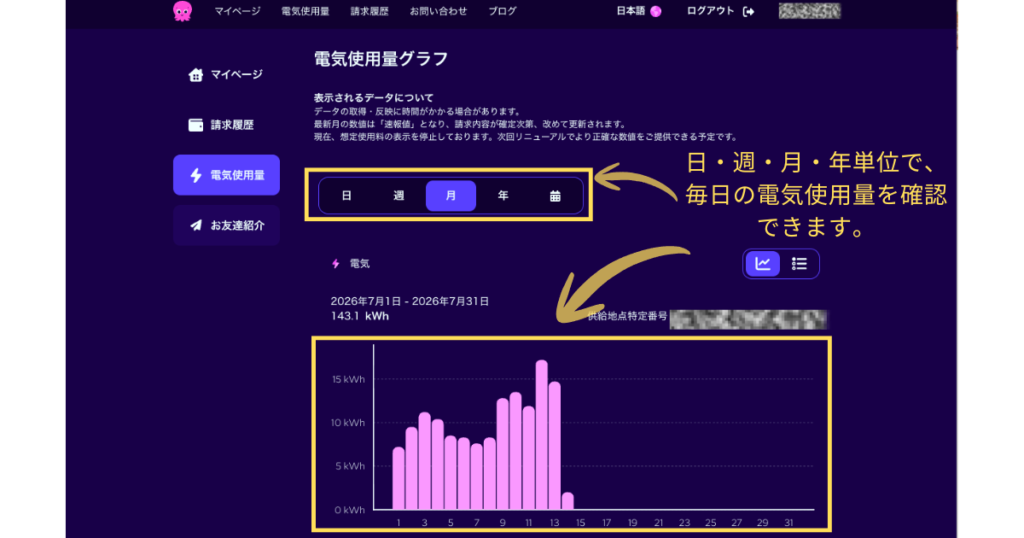Click the logout arrow icon
Screen dimensions: 1024x538
coord(748,12)
